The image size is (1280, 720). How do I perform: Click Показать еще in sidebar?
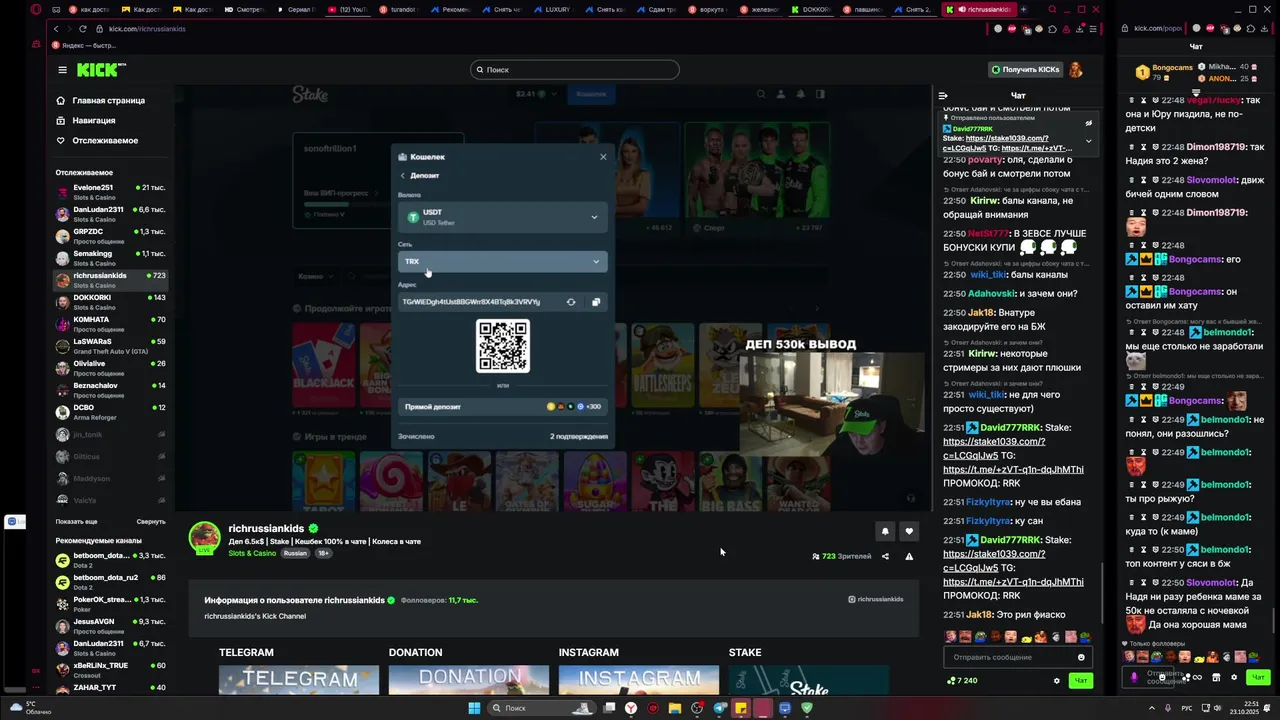point(76,521)
